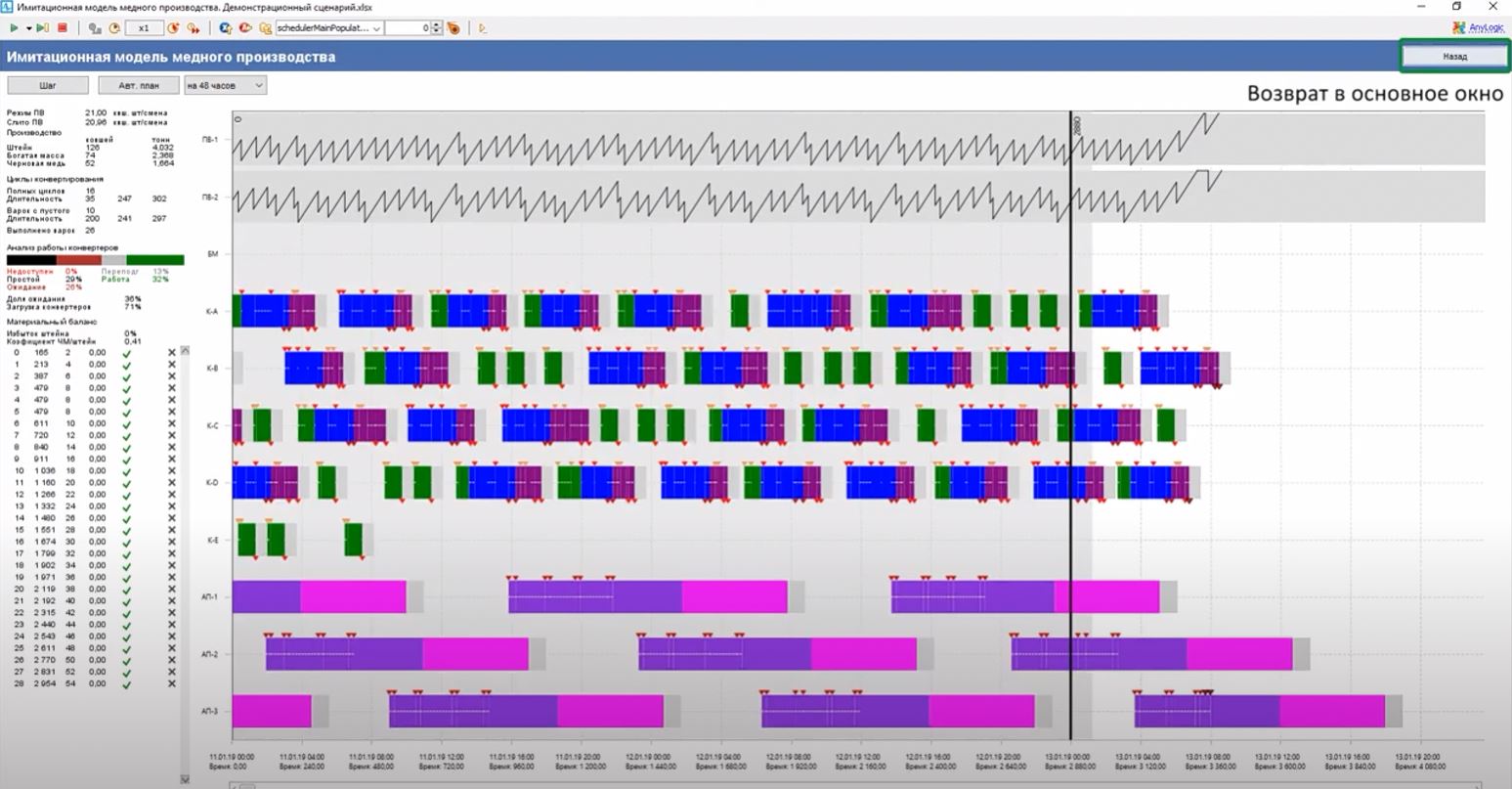
Task: Click green checkmark for row 28
Action: point(126,683)
